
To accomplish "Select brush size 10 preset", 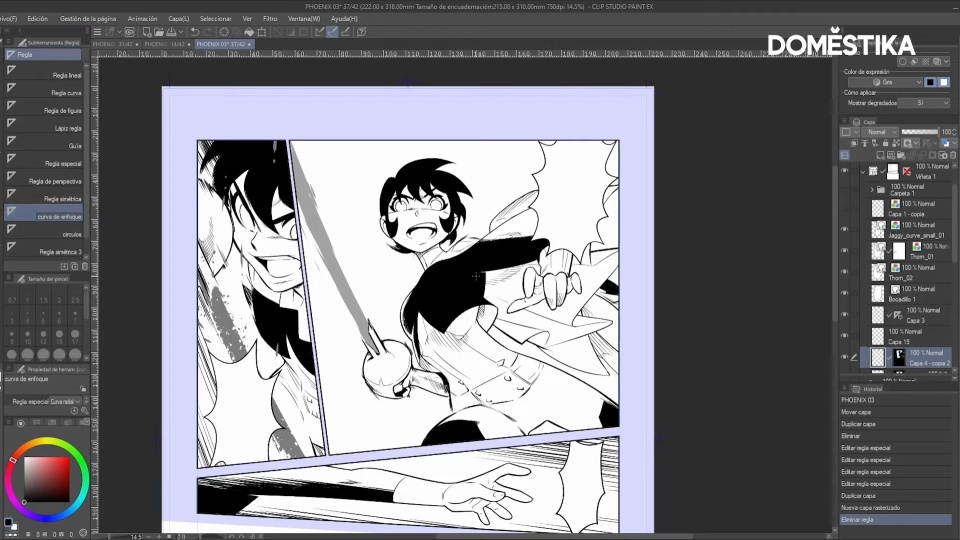I will pyautogui.click(x=28, y=336).
